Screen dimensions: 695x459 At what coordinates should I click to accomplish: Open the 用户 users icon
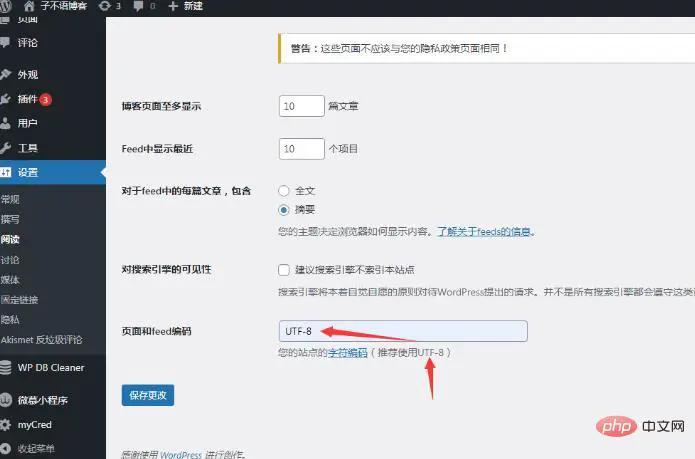point(5,123)
